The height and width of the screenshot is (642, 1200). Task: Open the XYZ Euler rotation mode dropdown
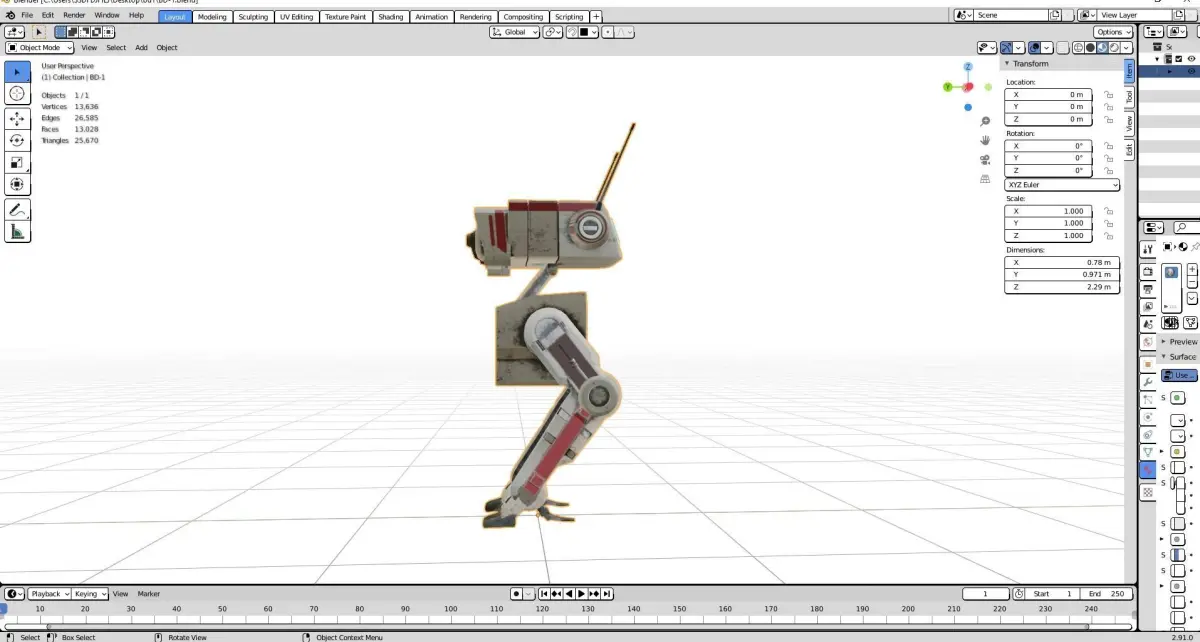coord(1062,185)
